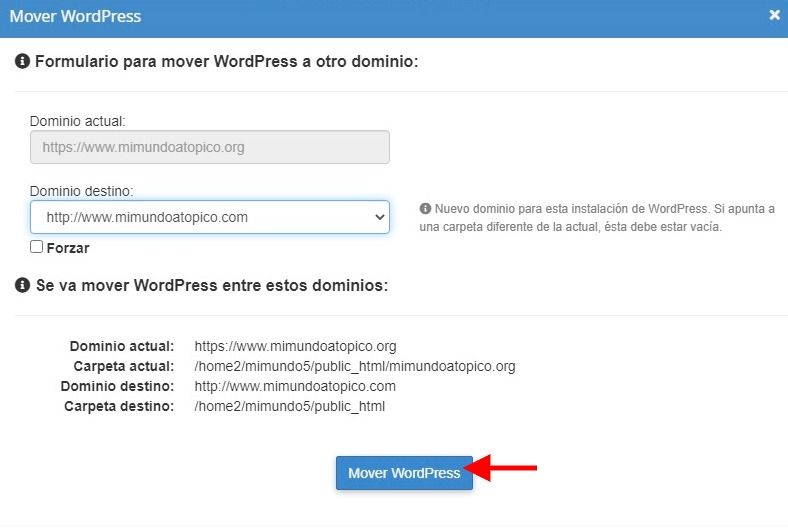Click the Formulario para mover WordPress heading
Viewport: 788px width, 531px height.
227,61
